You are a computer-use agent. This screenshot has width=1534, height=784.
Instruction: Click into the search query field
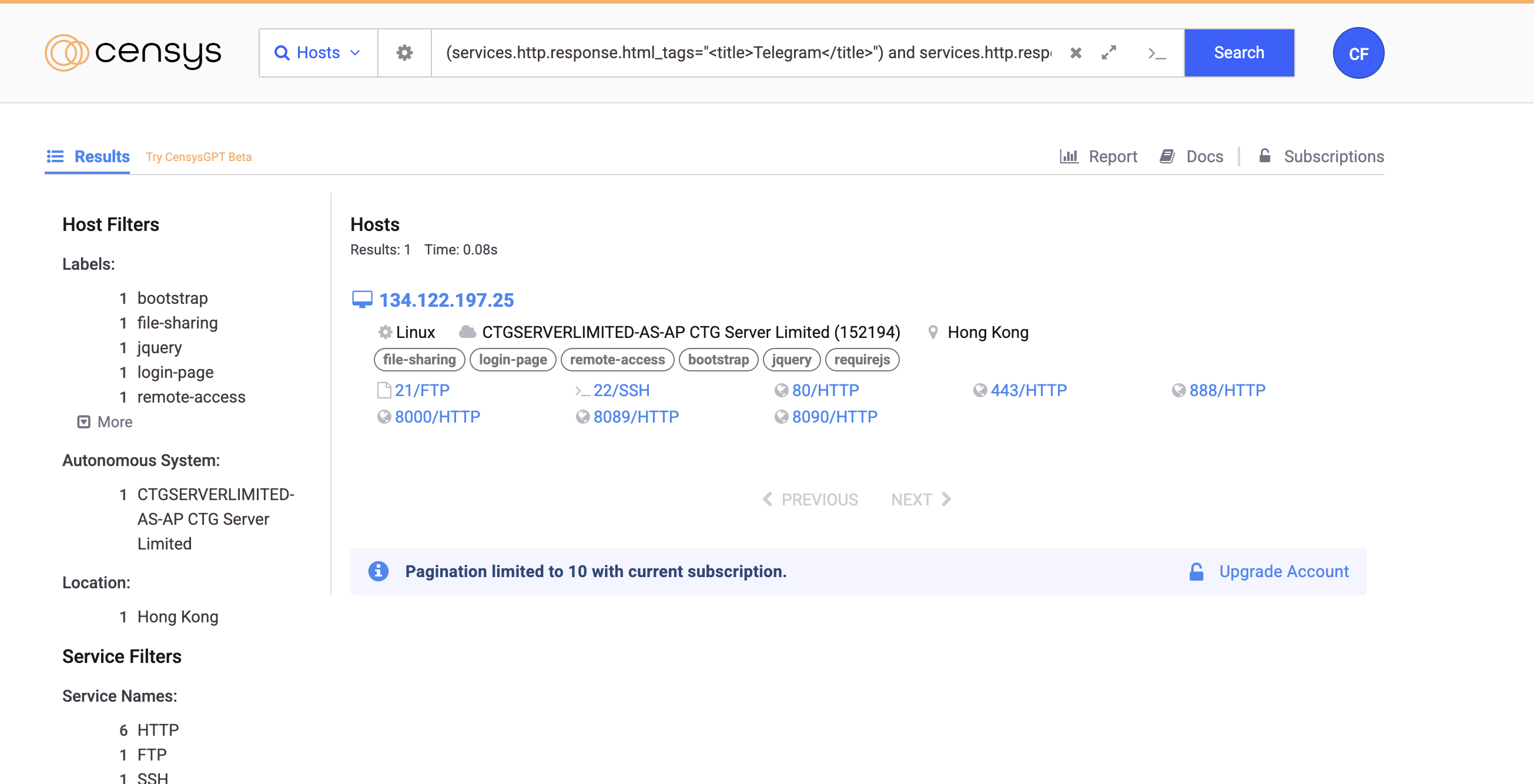[748, 53]
